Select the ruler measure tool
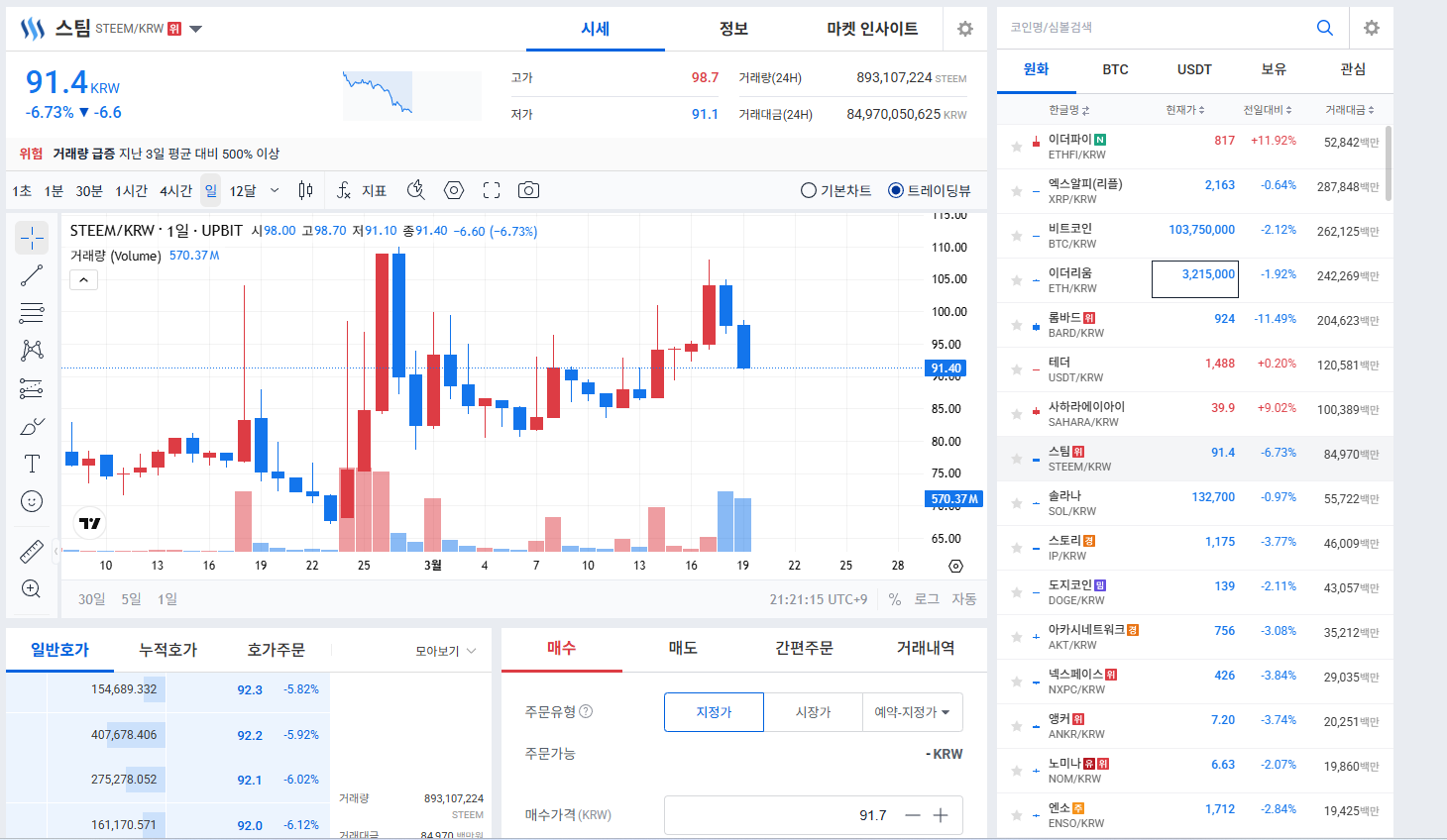Screen dimensions: 1447x840 pyautogui.click(x=32, y=552)
